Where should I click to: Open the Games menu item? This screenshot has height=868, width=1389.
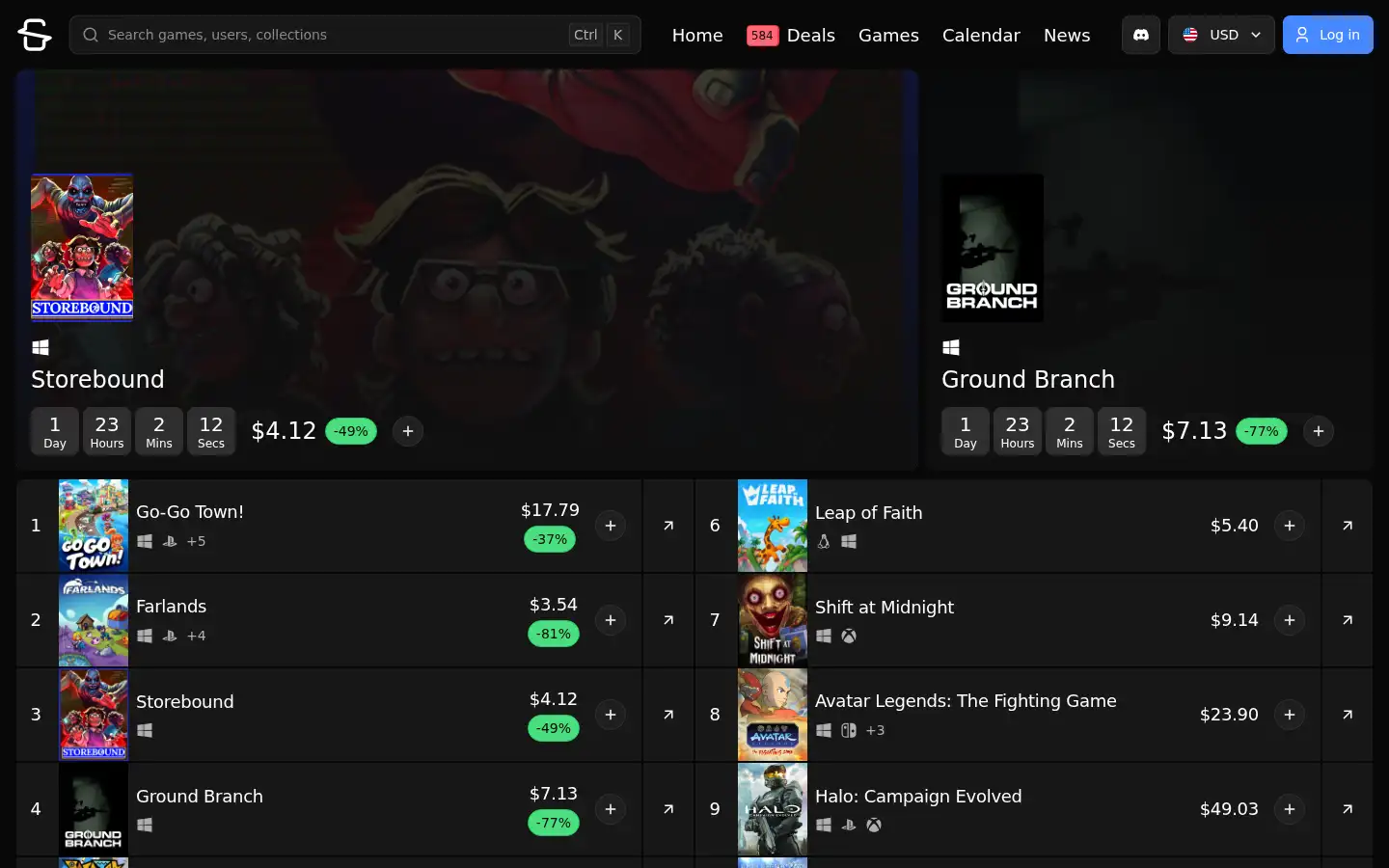point(888,35)
